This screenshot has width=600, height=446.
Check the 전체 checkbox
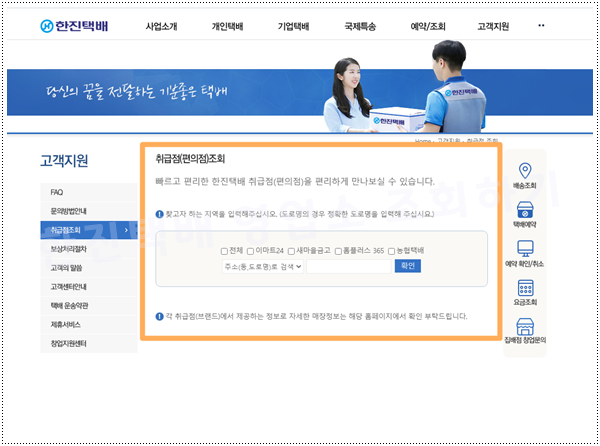click(x=224, y=251)
